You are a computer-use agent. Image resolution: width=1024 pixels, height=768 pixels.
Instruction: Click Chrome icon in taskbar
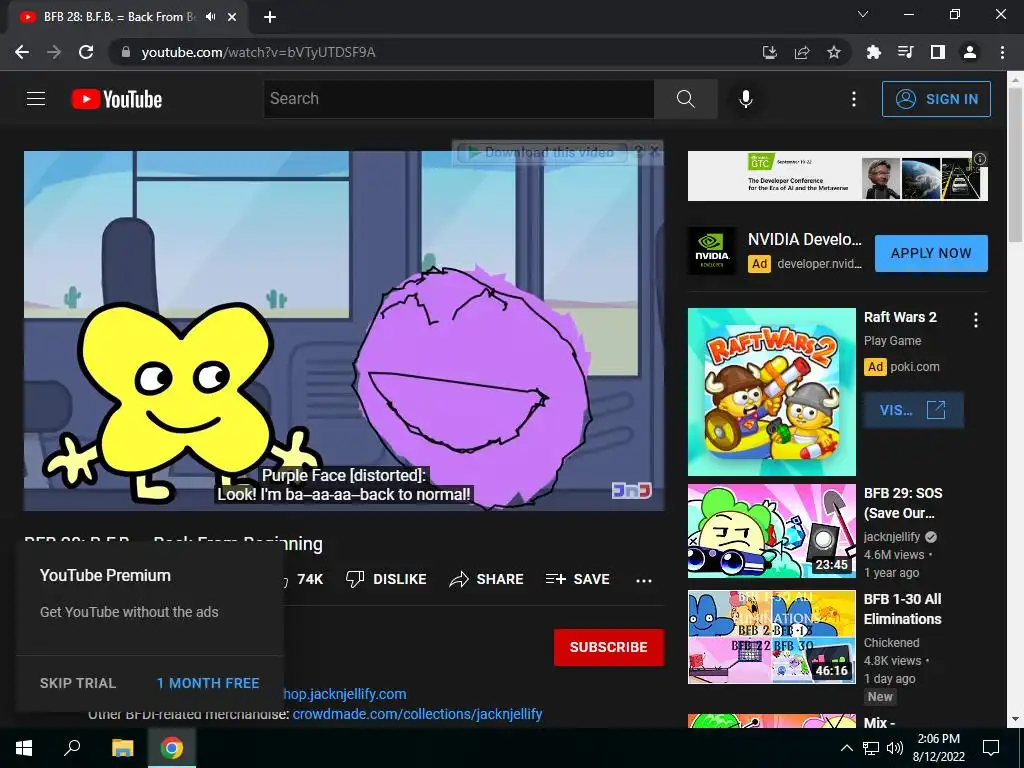click(x=172, y=748)
